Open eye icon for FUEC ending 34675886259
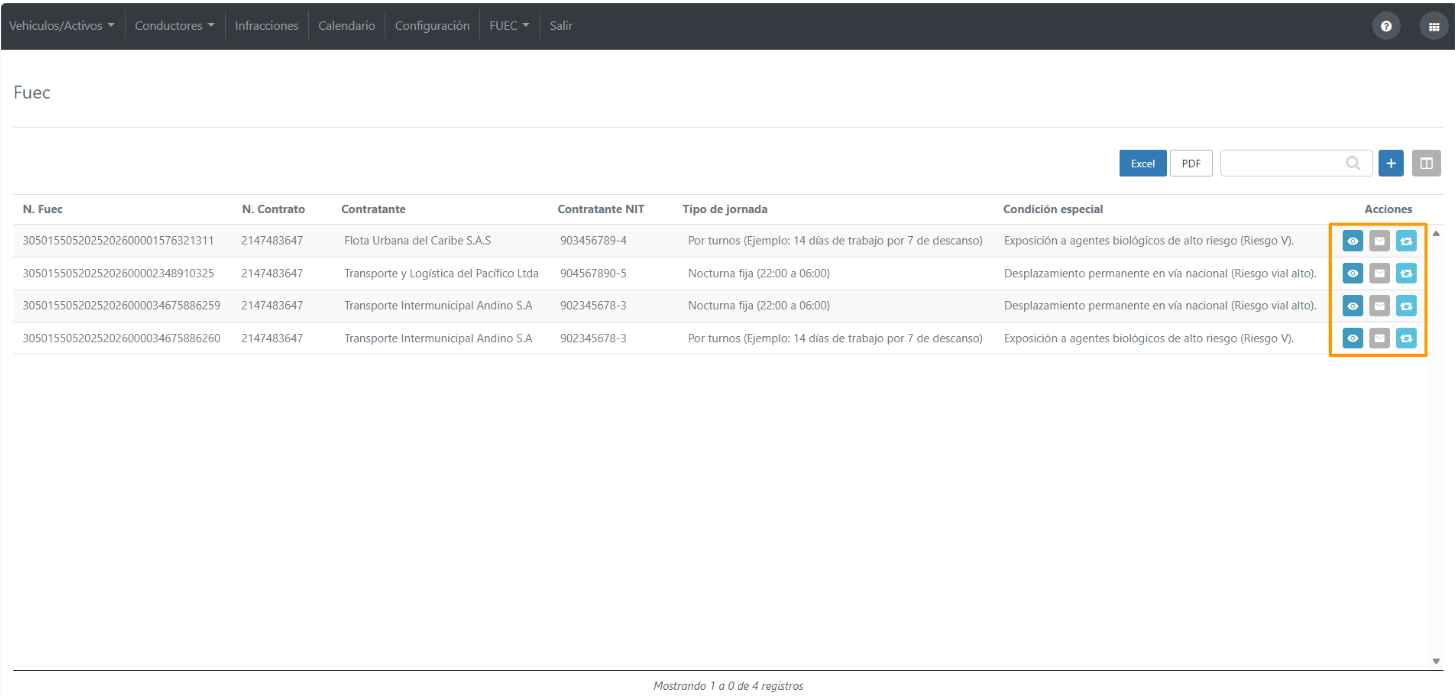Image resolution: width=1455 pixels, height=696 pixels. (x=1352, y=305)
